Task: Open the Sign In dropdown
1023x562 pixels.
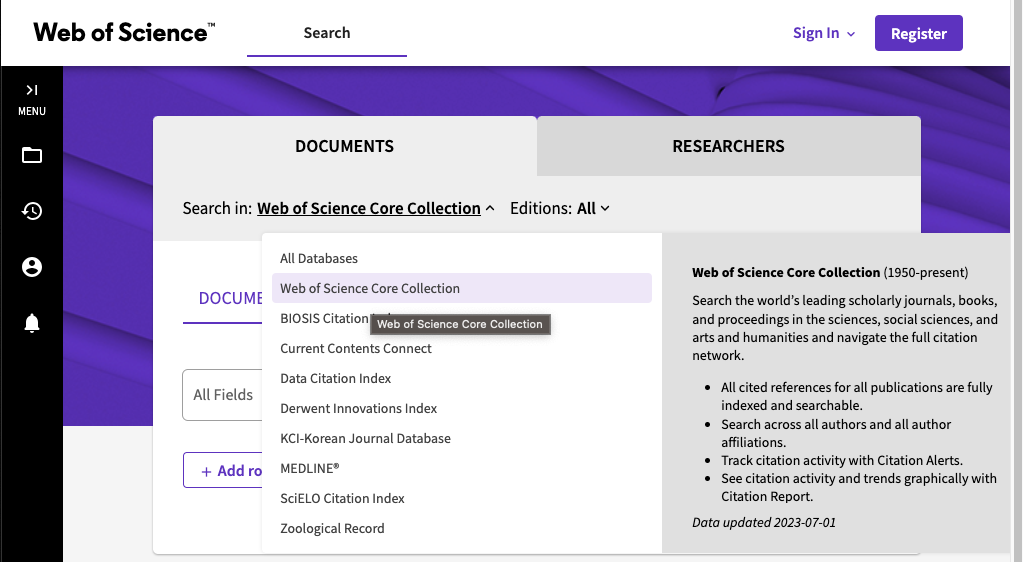Action: (x=823, y=33)
